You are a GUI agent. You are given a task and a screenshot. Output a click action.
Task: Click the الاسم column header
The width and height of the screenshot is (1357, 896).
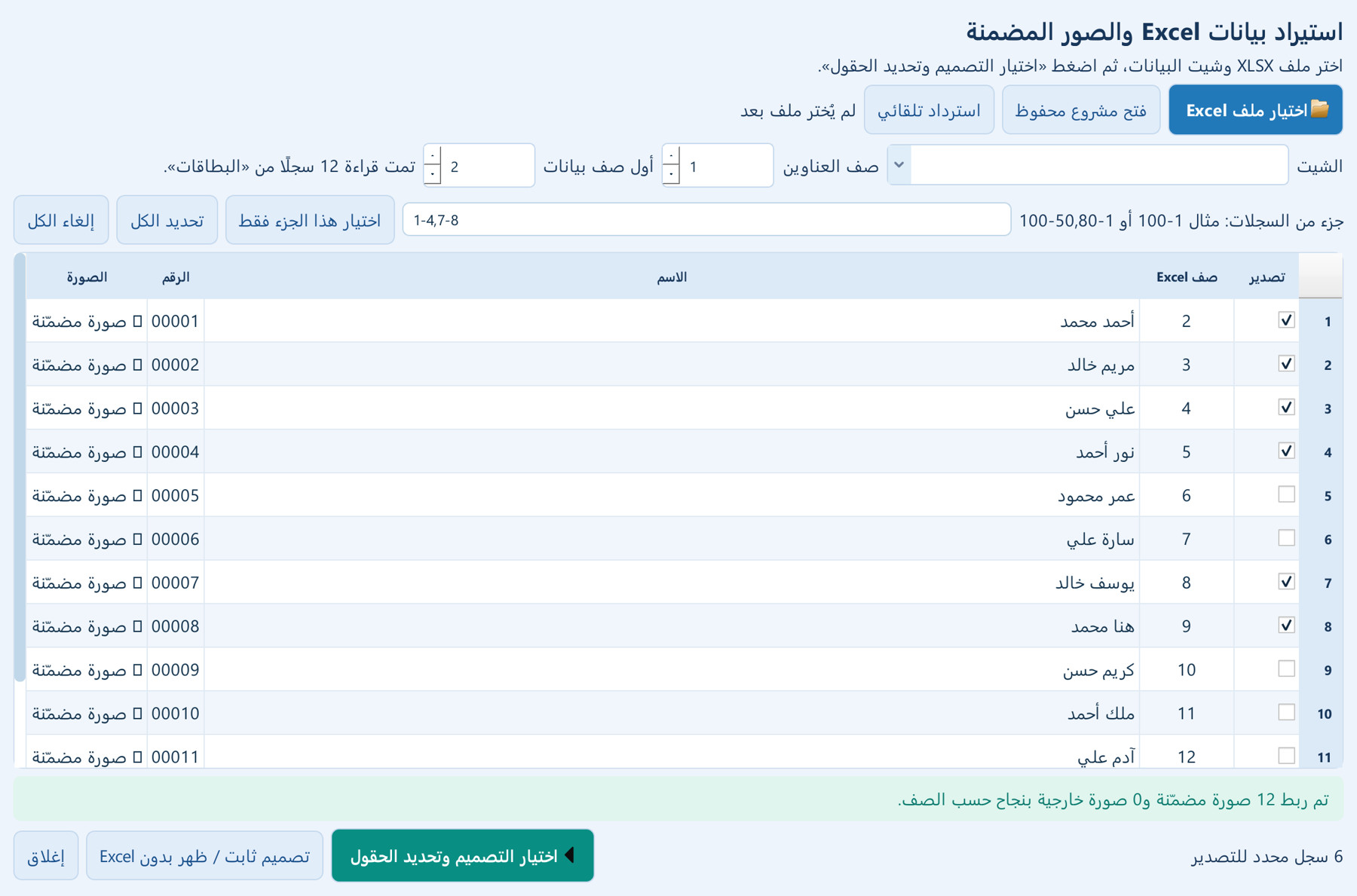click(x=671, y=277)
